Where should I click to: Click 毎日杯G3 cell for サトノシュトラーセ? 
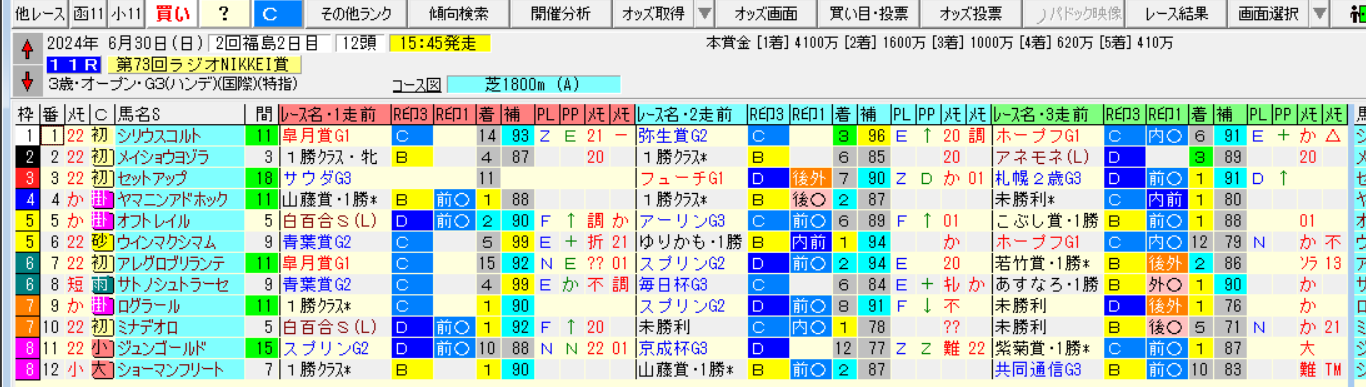(x=691, y=285)
